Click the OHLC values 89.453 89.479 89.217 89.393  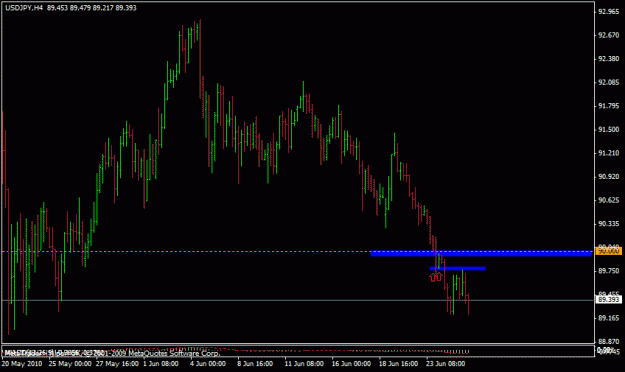click(92, 8)
